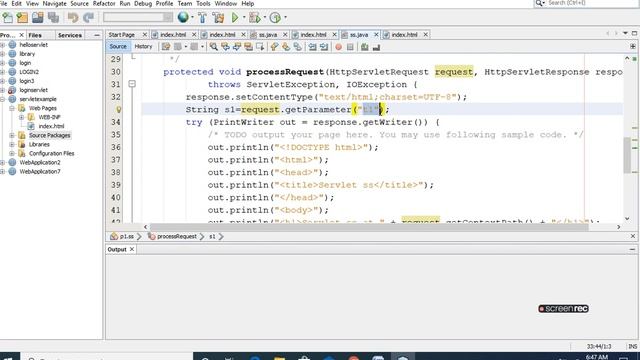This screenshot has width=640, height=360.
Task: Close the Output tab
Action: click(x=132, y=249)
